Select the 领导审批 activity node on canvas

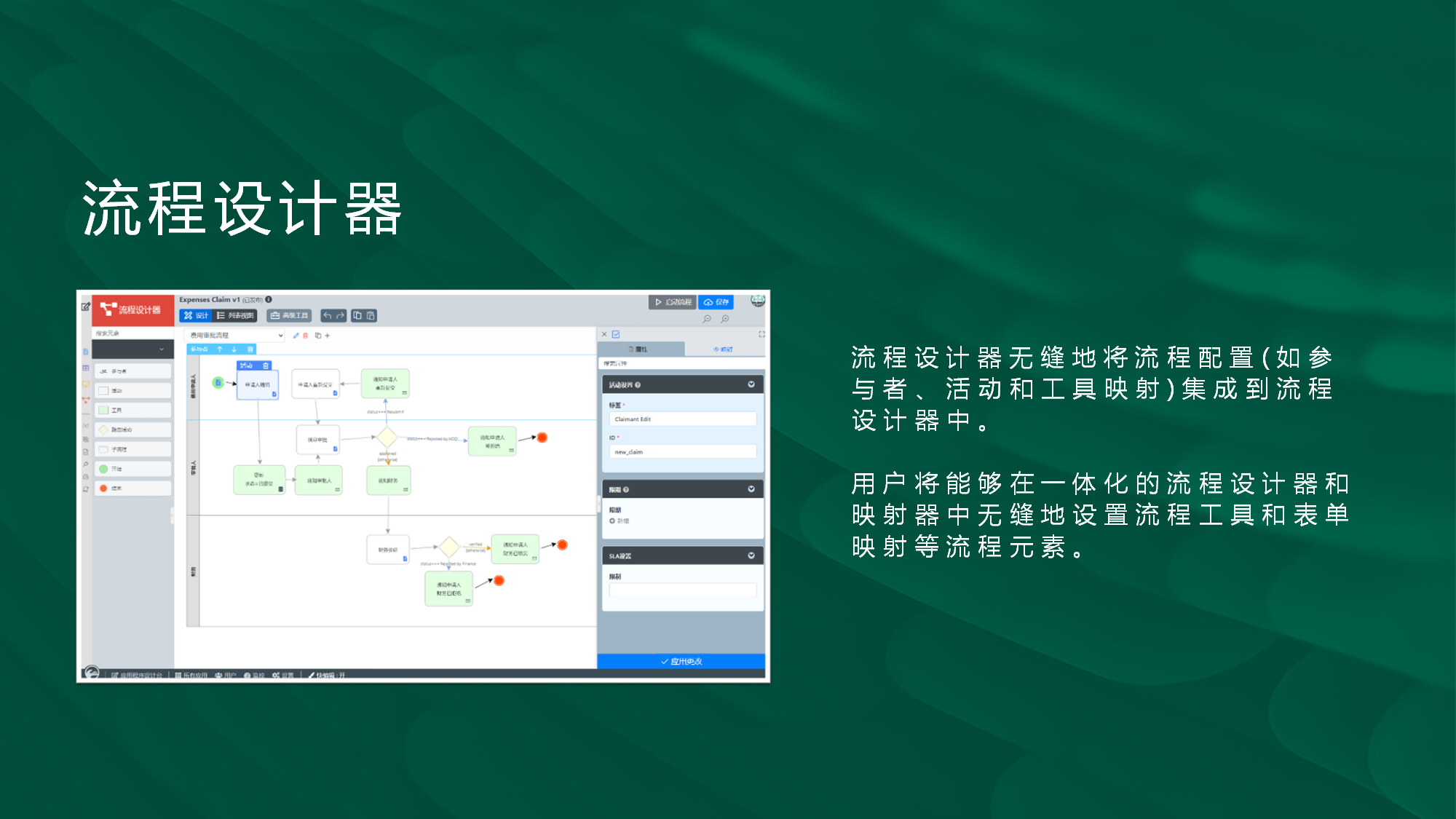point(318,440)
